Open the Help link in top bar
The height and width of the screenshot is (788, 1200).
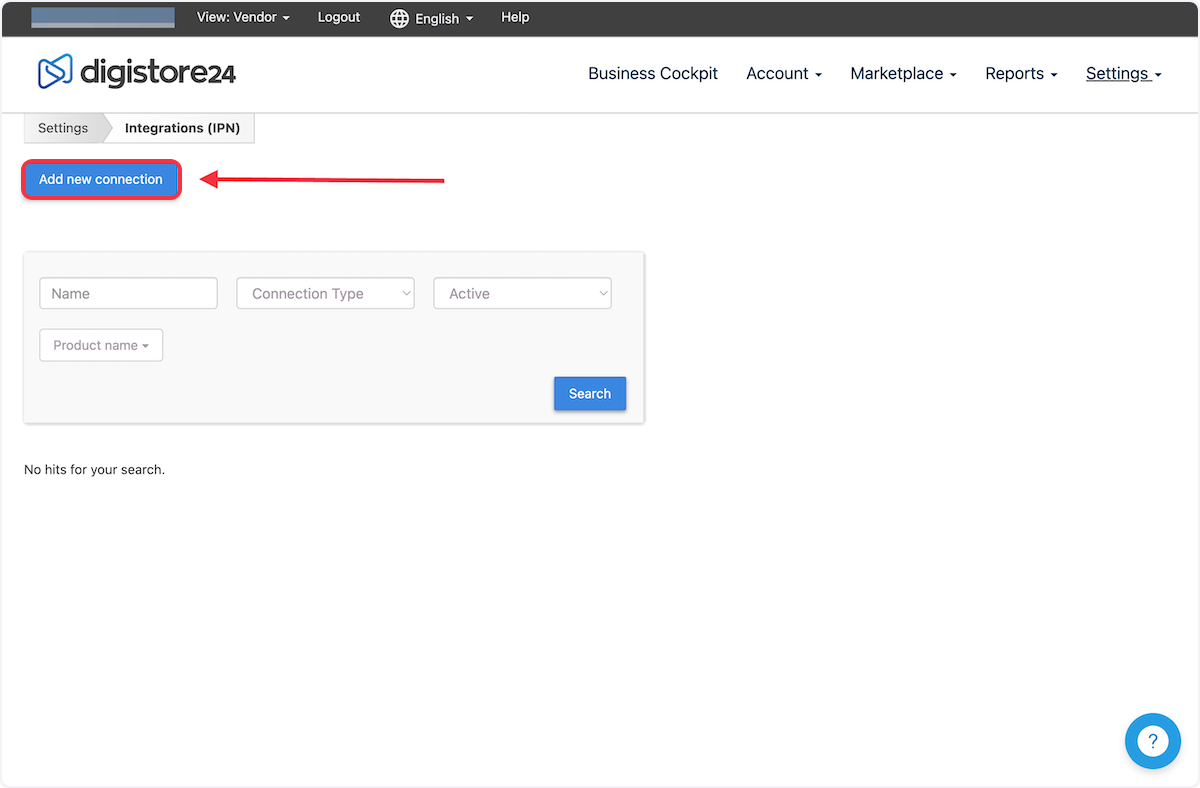[515, 17]
